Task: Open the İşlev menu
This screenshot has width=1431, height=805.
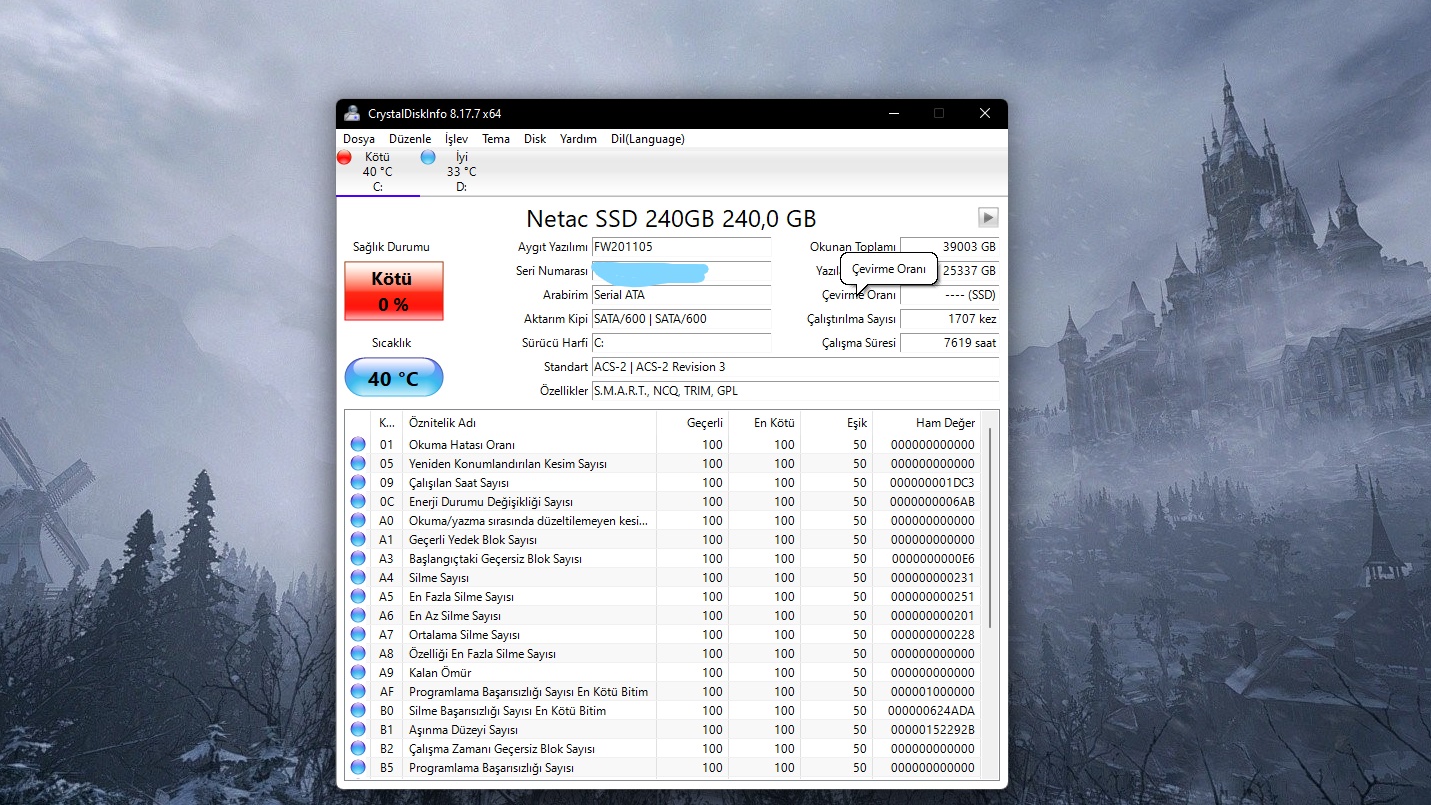Action: (x=456, y=139)
